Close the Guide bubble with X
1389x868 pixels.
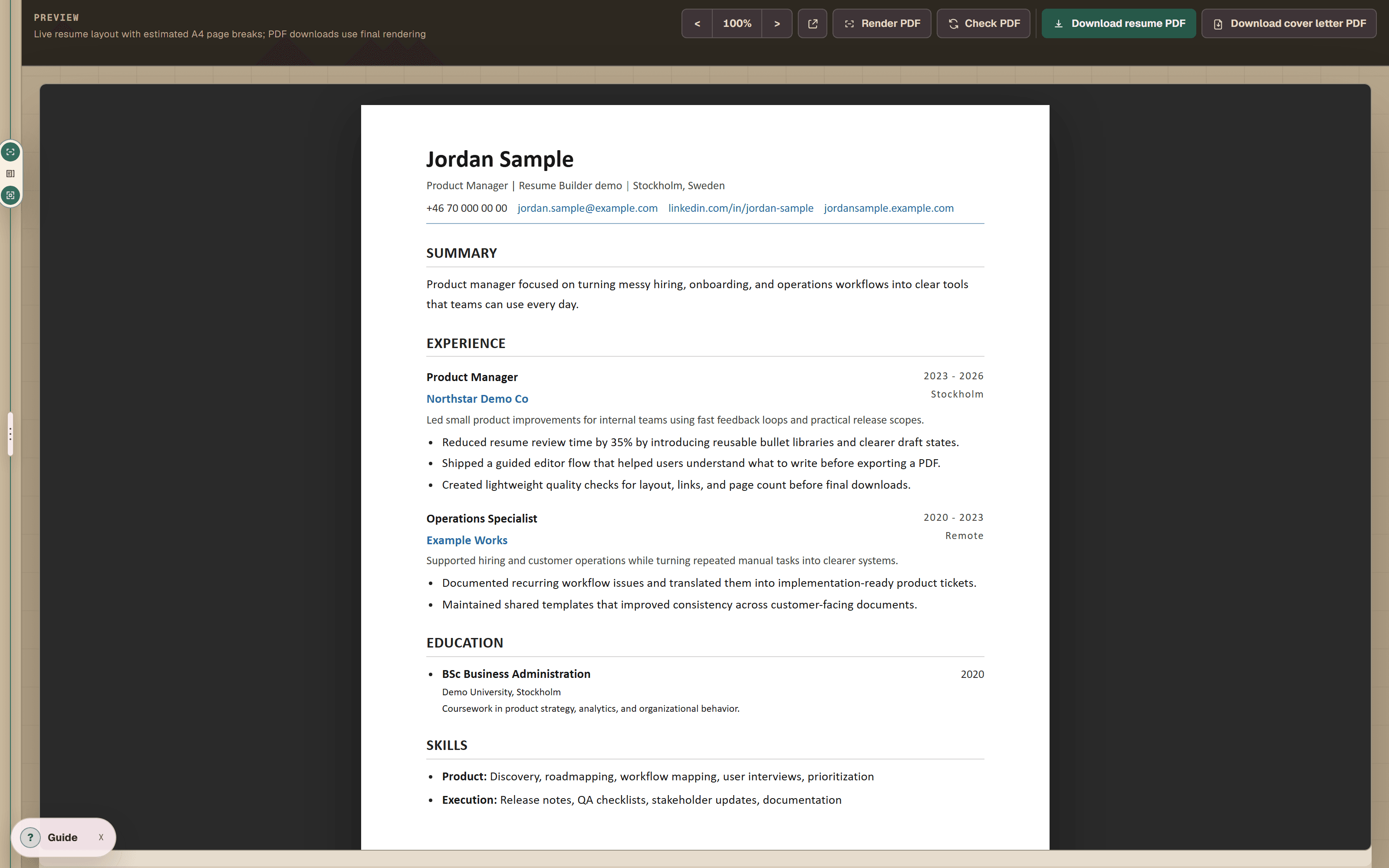pyautogui.click(x=101, y=838)
